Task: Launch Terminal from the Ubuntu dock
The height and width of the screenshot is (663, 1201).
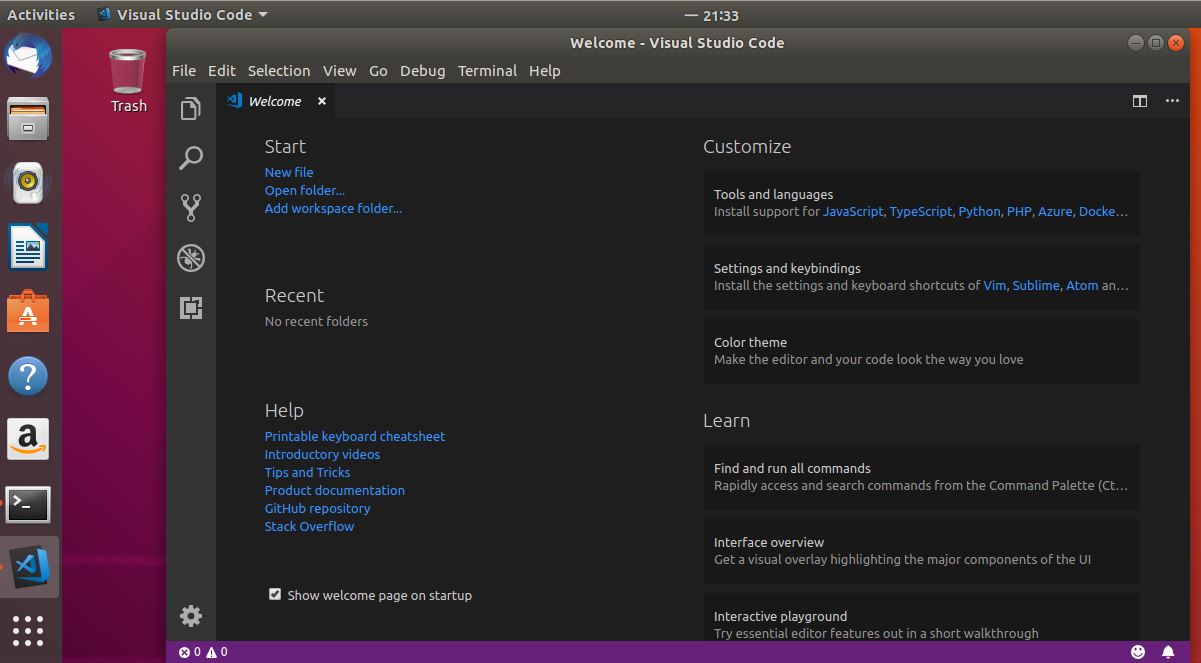Action: [x=28, y=505]
